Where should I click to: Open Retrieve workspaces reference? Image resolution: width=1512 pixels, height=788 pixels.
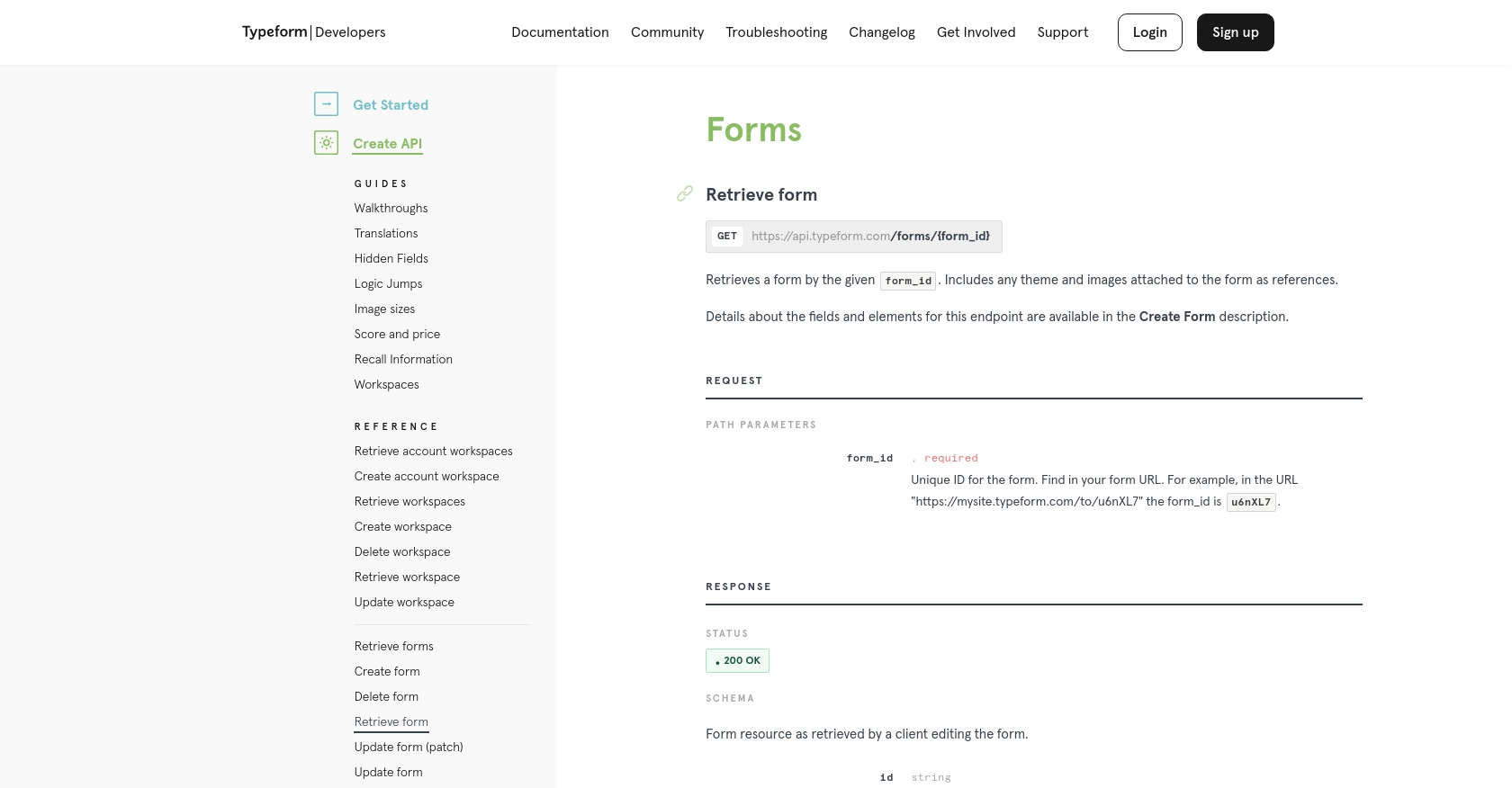409,501
